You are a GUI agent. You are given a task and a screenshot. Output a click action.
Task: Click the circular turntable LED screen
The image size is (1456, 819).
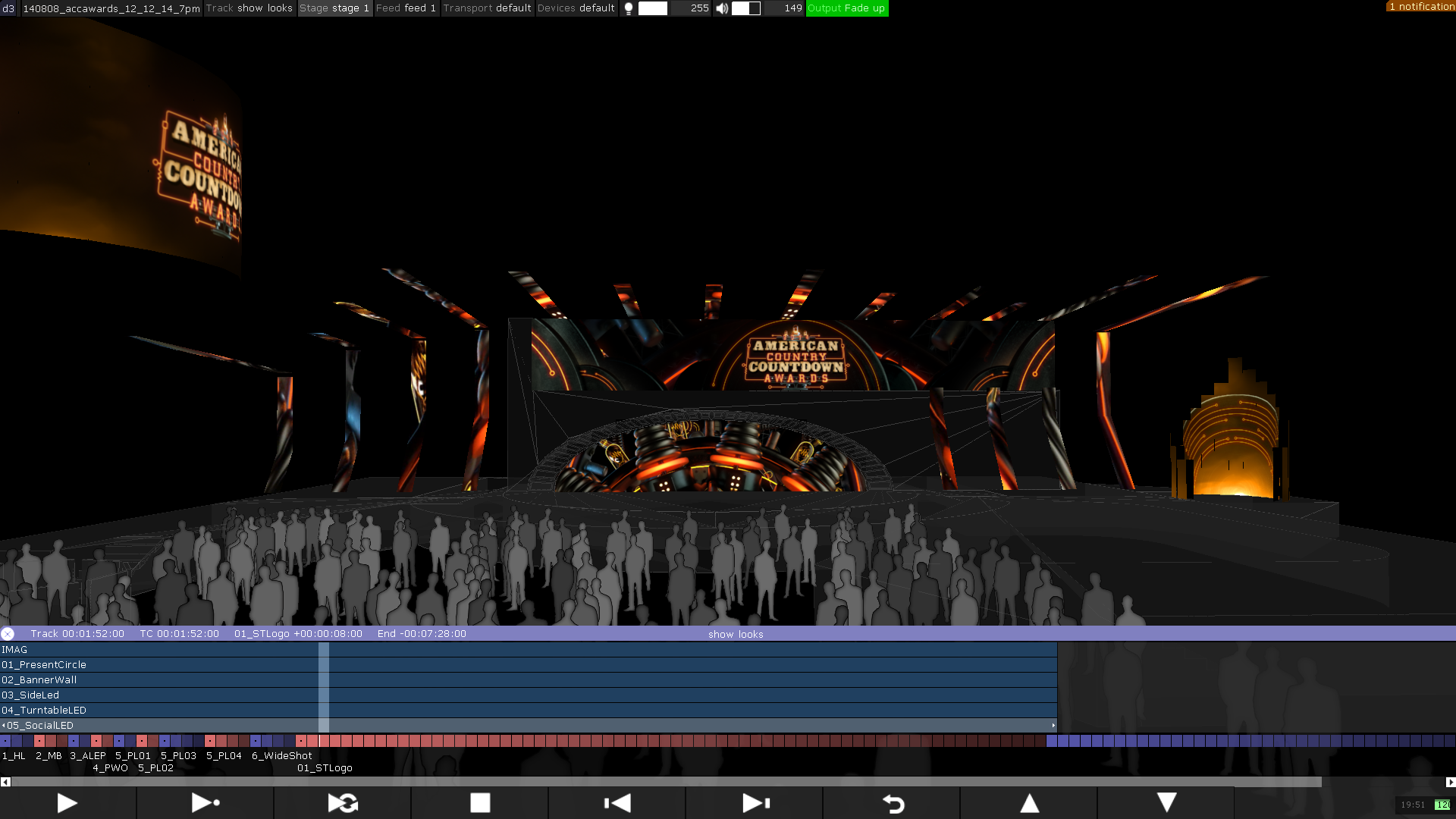click(709, 457)
